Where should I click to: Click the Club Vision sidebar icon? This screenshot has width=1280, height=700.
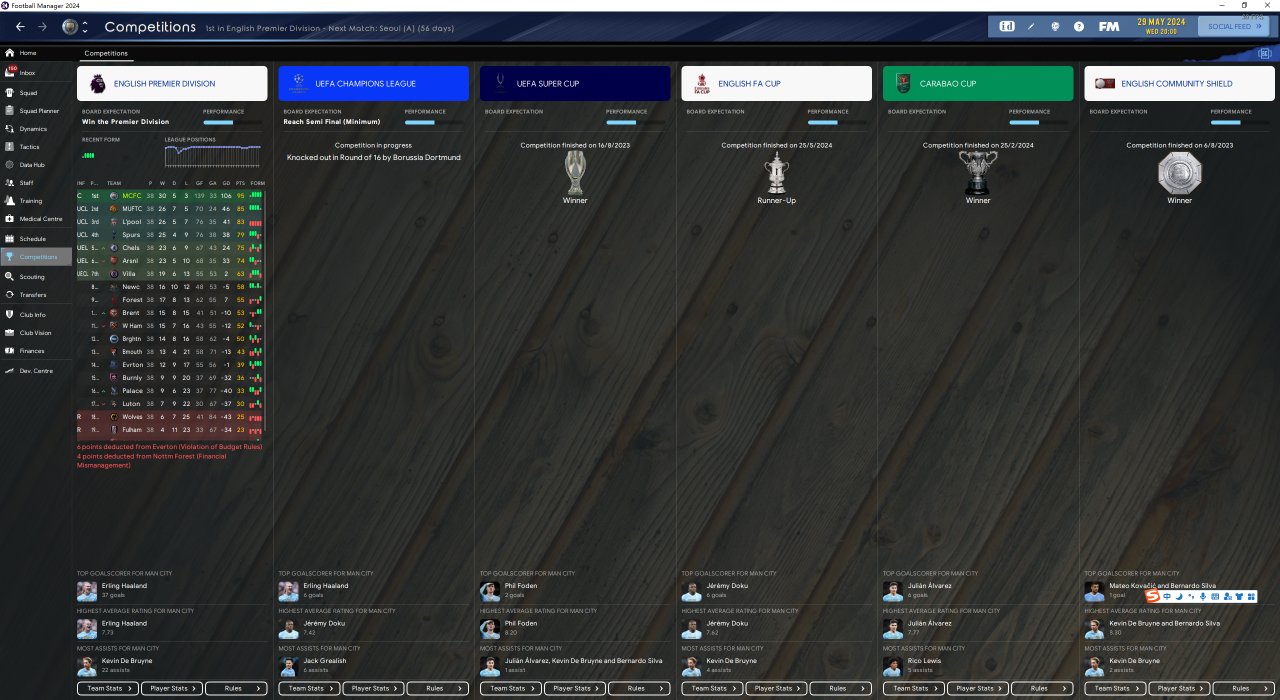(x=10, y=333)
